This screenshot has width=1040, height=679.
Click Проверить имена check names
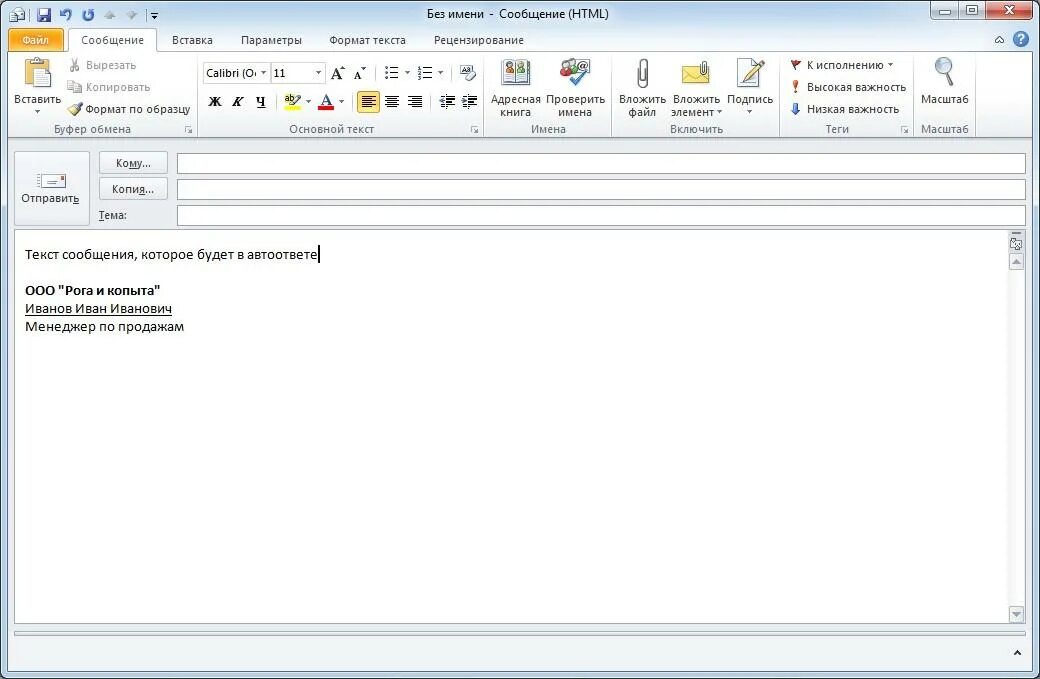[x=575, y=88]
